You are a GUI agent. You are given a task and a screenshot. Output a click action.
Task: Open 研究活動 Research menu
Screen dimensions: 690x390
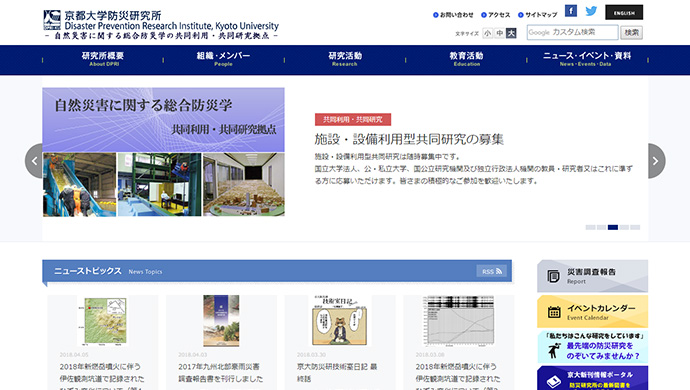pos(345,59)
